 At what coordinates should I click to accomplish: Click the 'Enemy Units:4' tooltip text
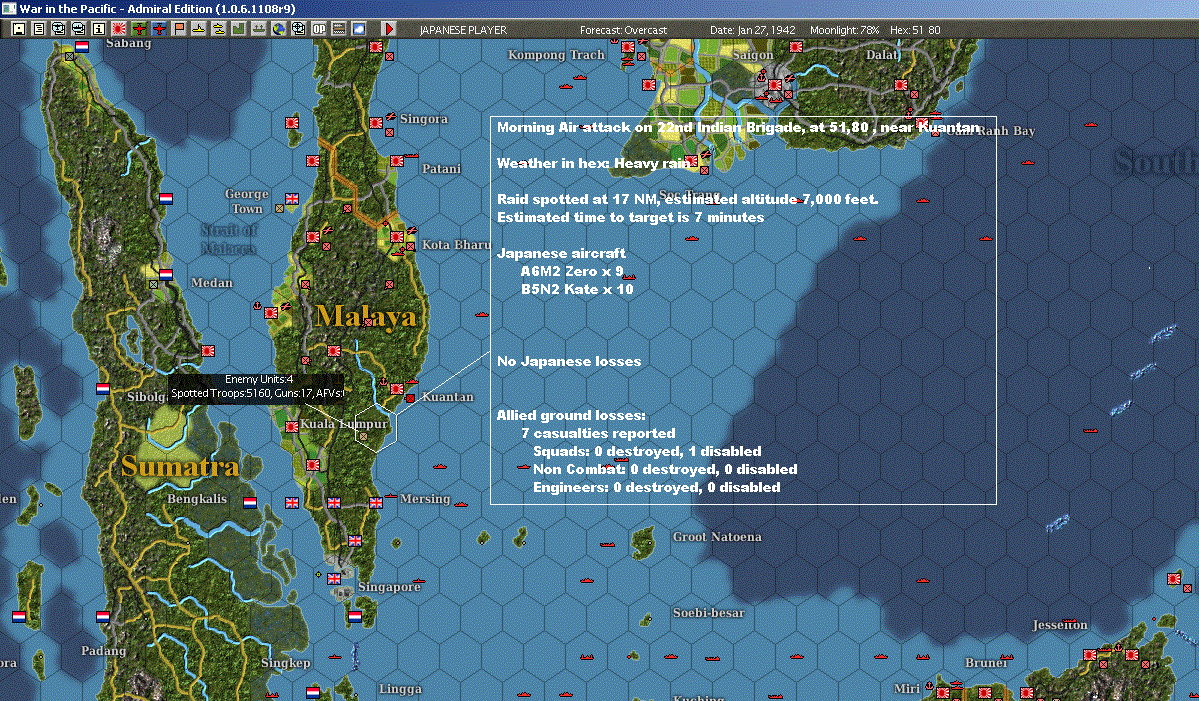coord(258,379)
